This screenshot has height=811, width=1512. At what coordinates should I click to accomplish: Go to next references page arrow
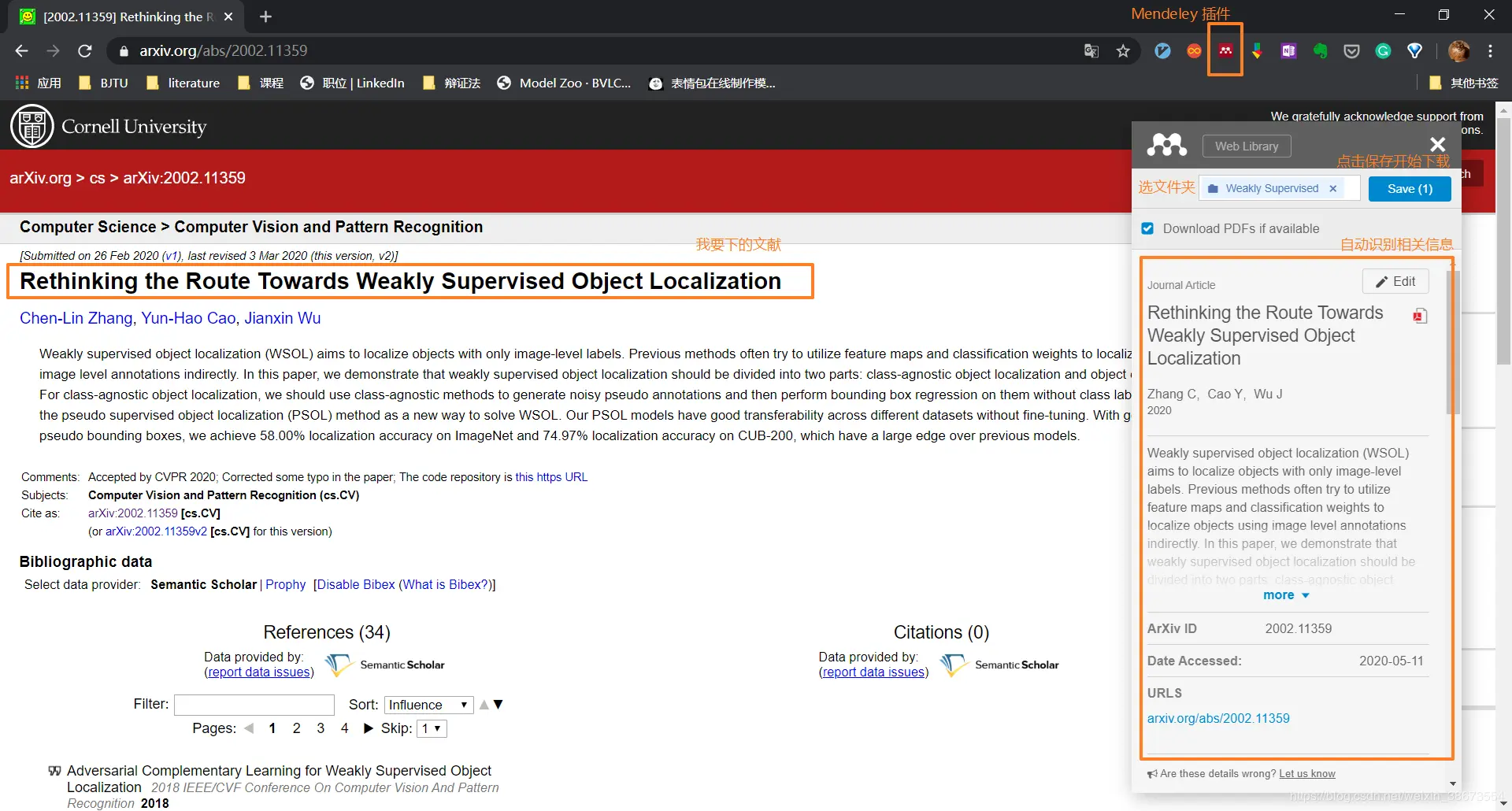coord(368,728)
